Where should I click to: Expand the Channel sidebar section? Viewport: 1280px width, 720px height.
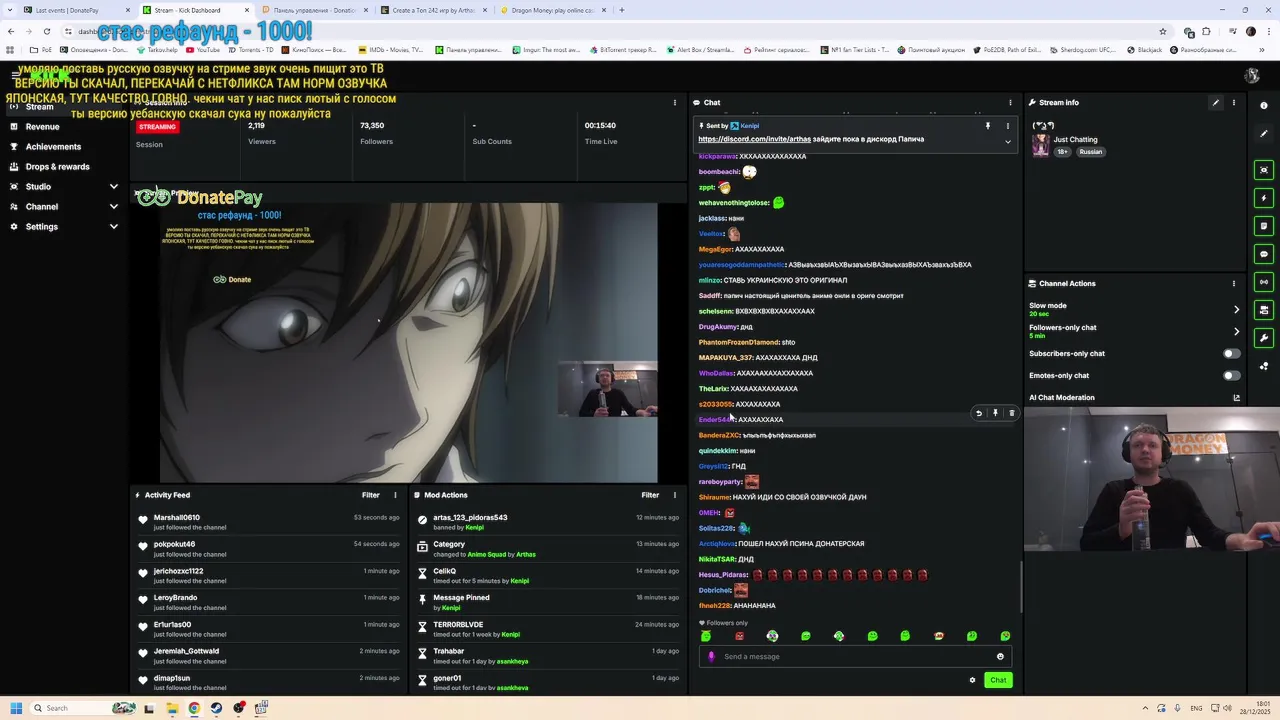(x=113, y=207)
